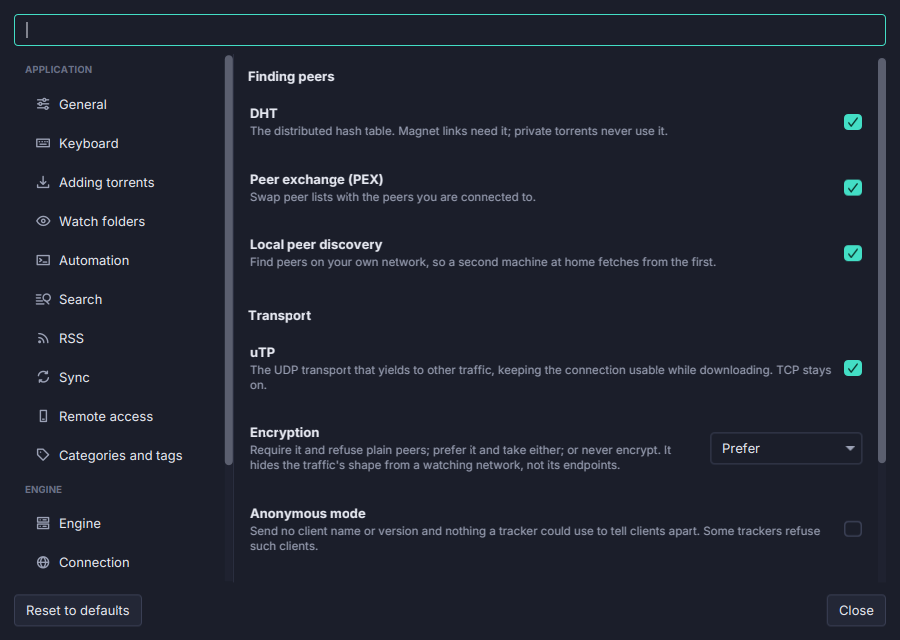900x640 pixels.
Task: Click the Automation terminal icon
Action: 43,260
